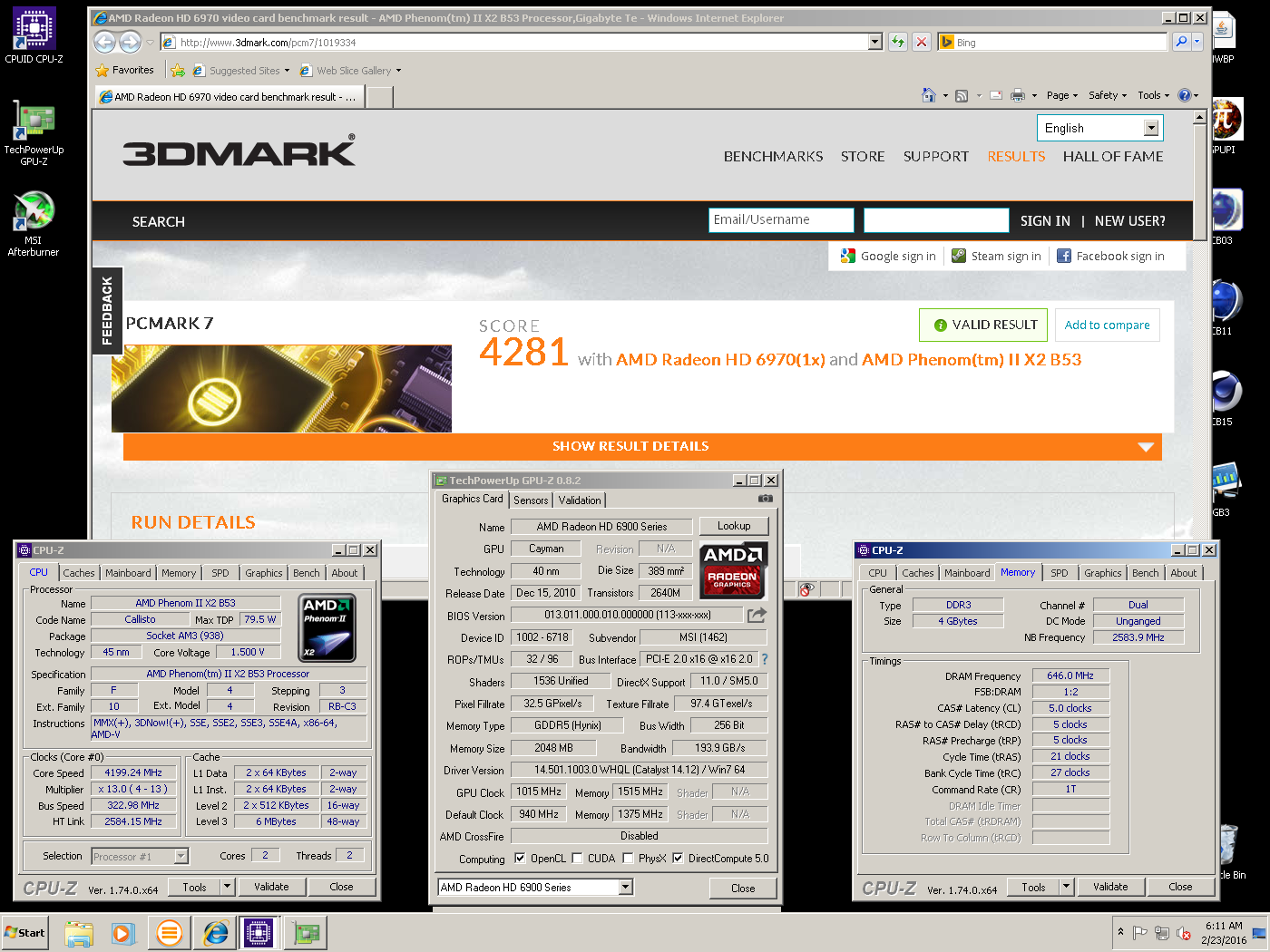Image resolution: width=1270 pixels, height=952 pixels.
Task: Click the Add to Favorites Bar icon
Action: (x=178, y=71)
